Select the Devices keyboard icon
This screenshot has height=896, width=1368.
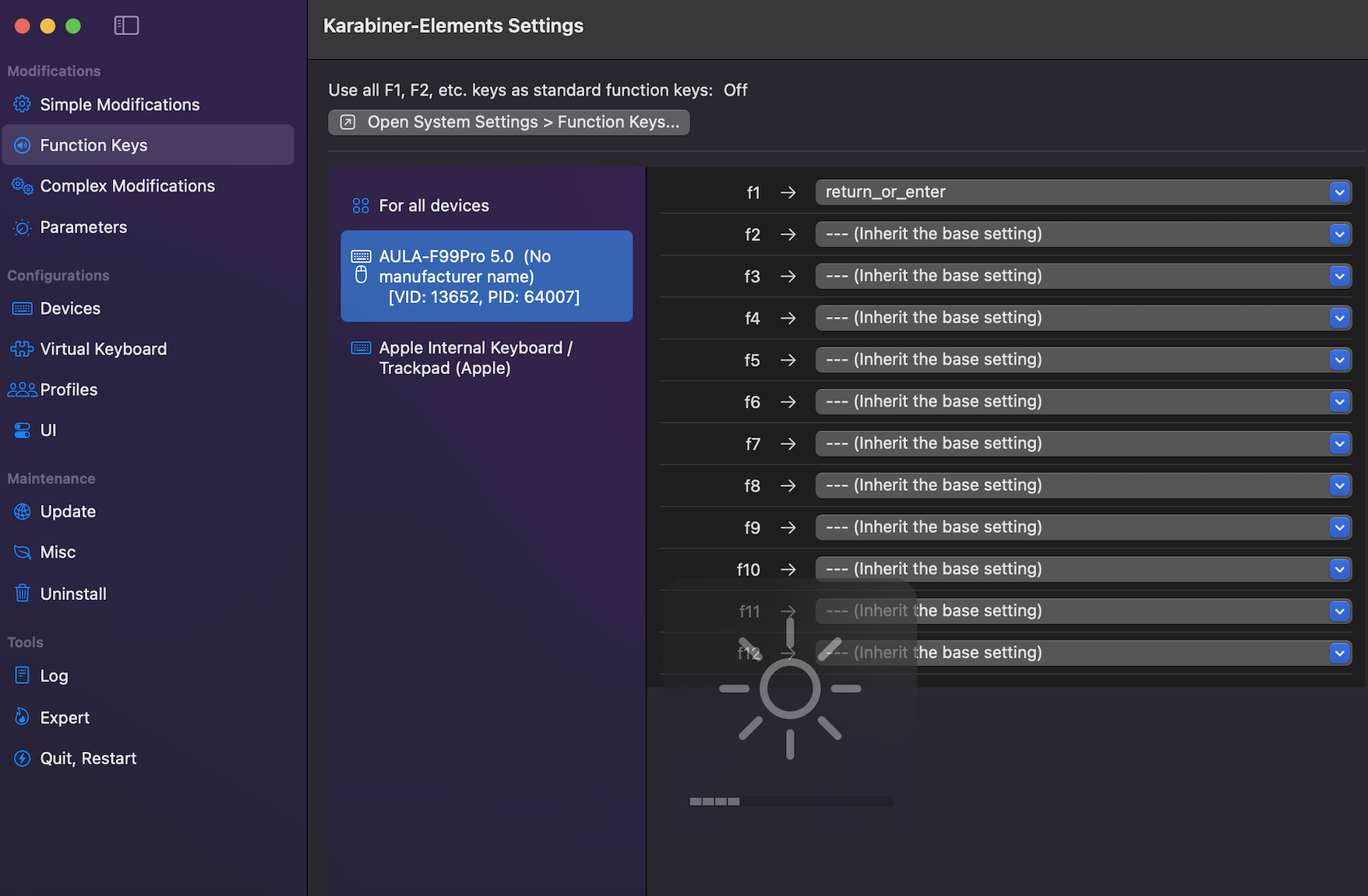[21, 308]
